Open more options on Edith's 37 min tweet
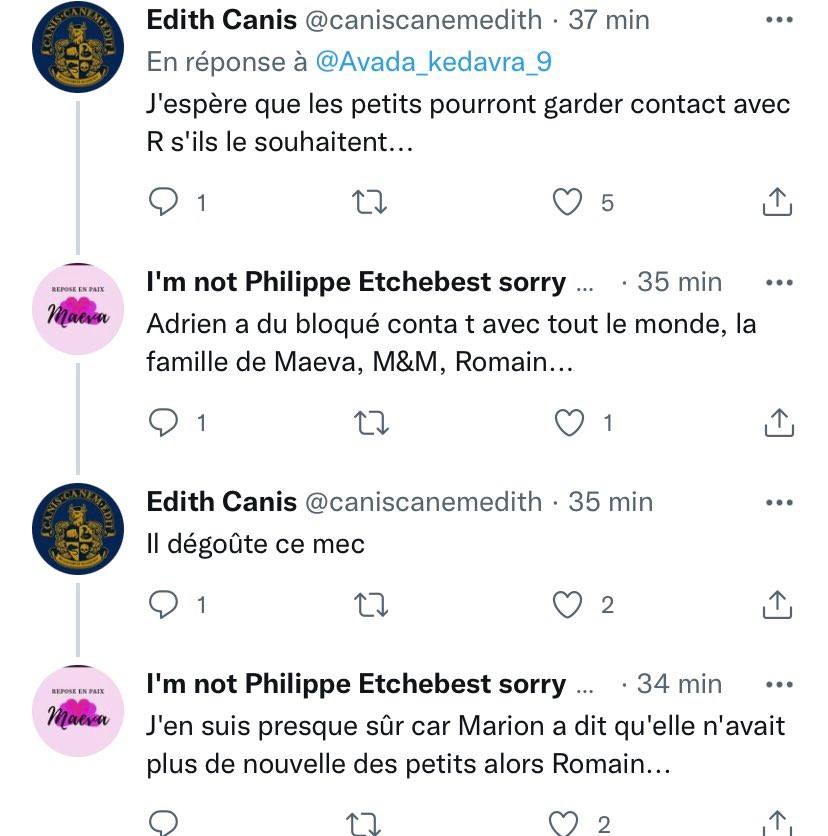The height and width of the screenshot is (836, 828). click(x=778, y=20)
